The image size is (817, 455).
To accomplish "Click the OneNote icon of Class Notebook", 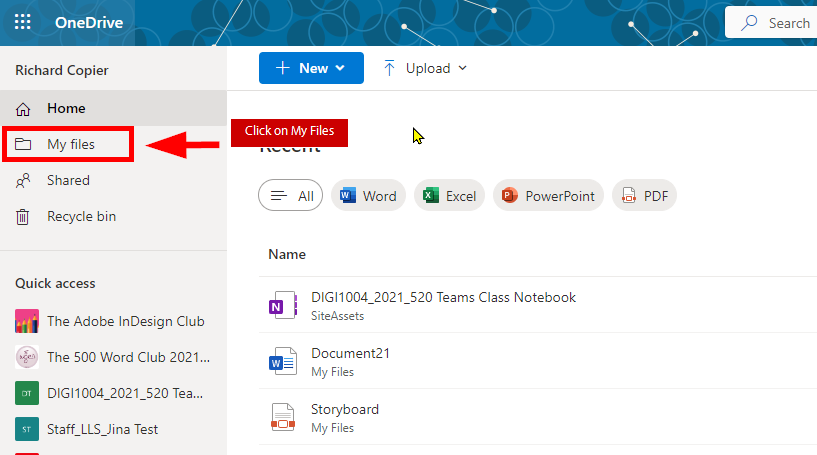I will 282,305.
